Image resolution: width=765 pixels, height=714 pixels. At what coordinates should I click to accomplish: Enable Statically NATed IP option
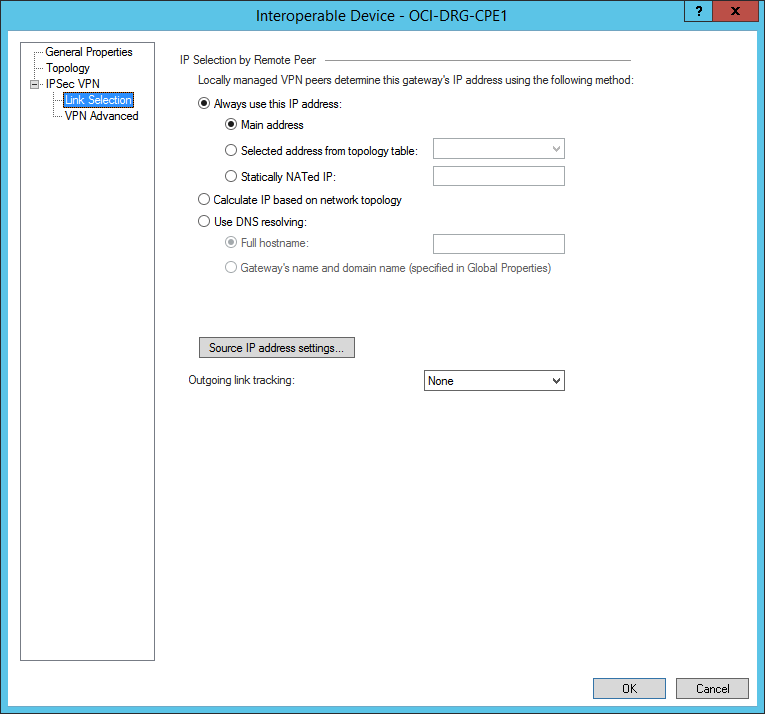coord(232,177)
